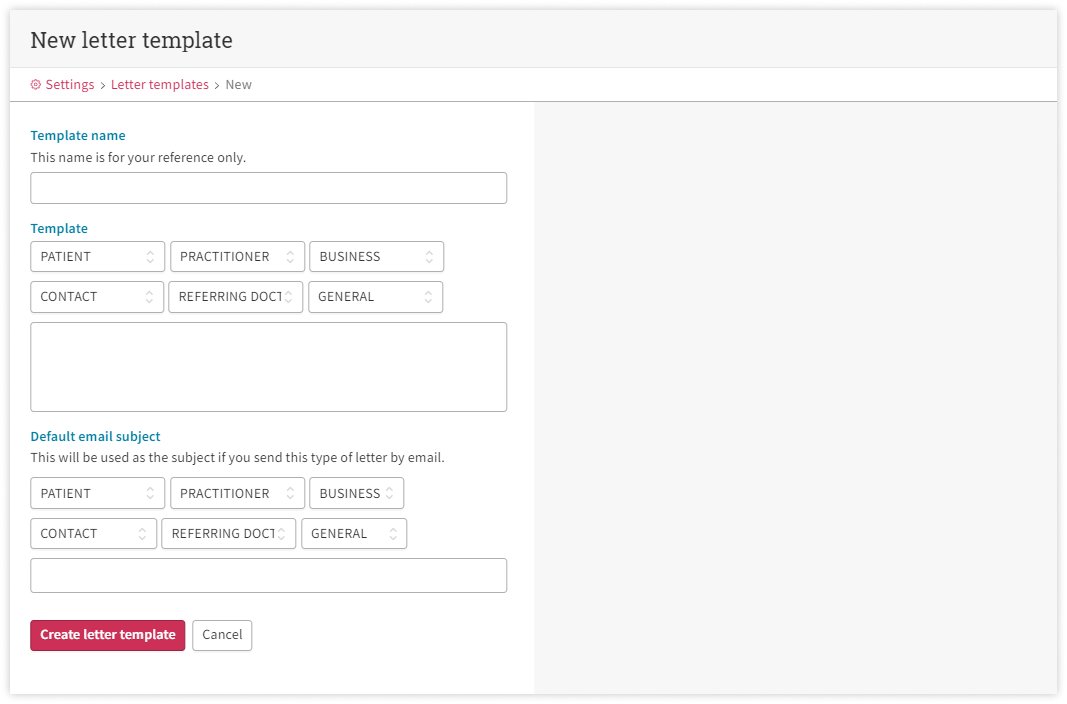Viewport: 1067px width, 704px height.
Task: Open the email subject REFERRING DOCTOR dropdown
Action: (x=228, y=534)
